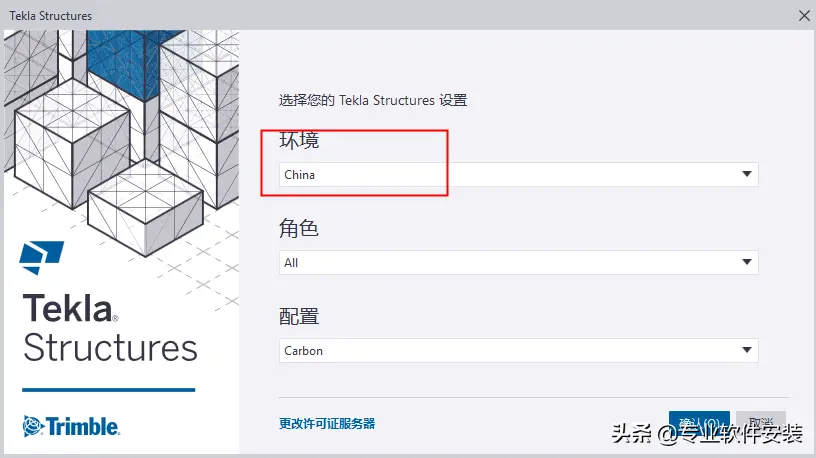Image resolution: width=816 pixels, height=458 pixels.
Task: Click the 环境 section label
Action: (x=299, y=141)
